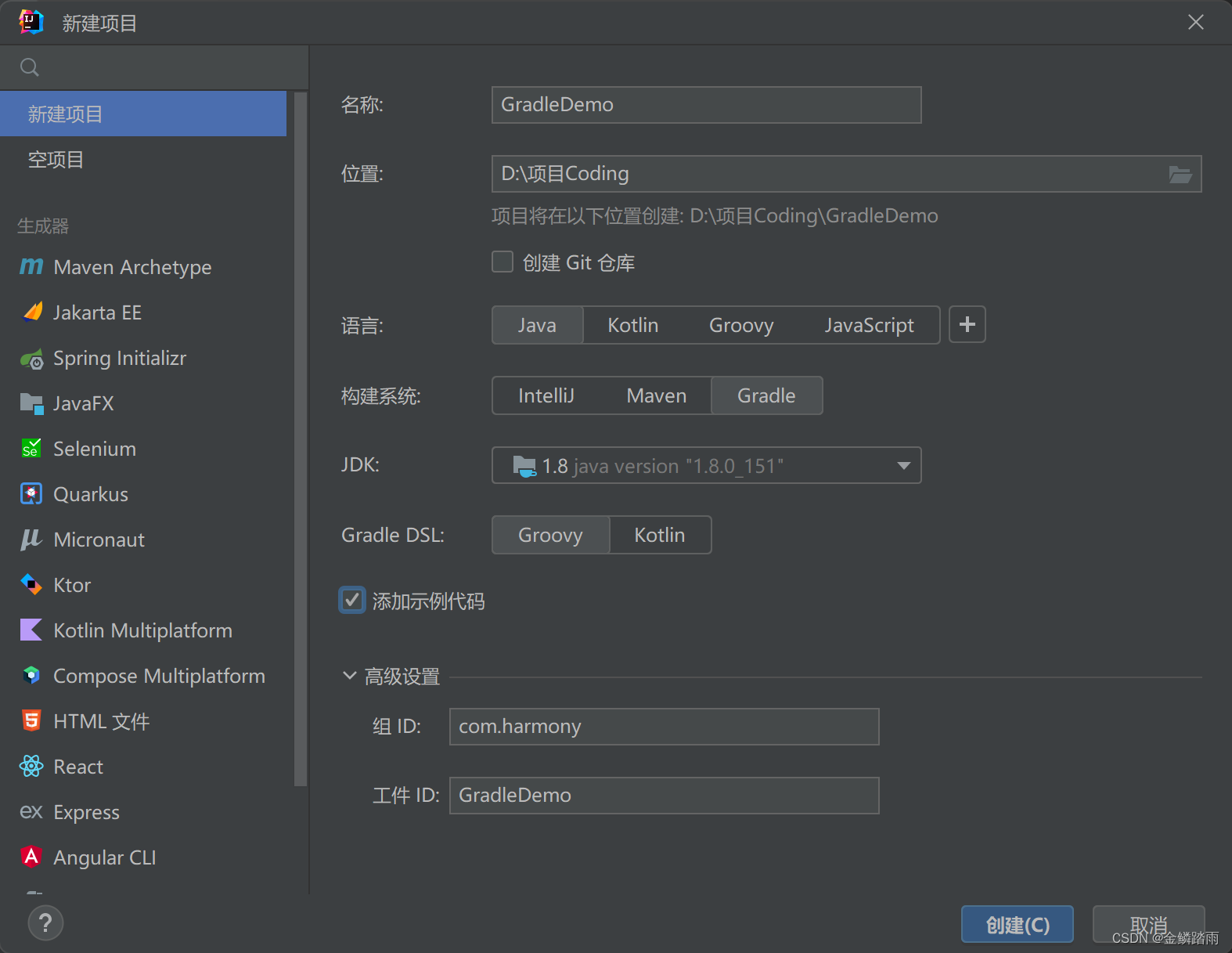1232x953 pixels.
Task: Click the 组 ID field com.harmony
Action: tap(664, 727)
